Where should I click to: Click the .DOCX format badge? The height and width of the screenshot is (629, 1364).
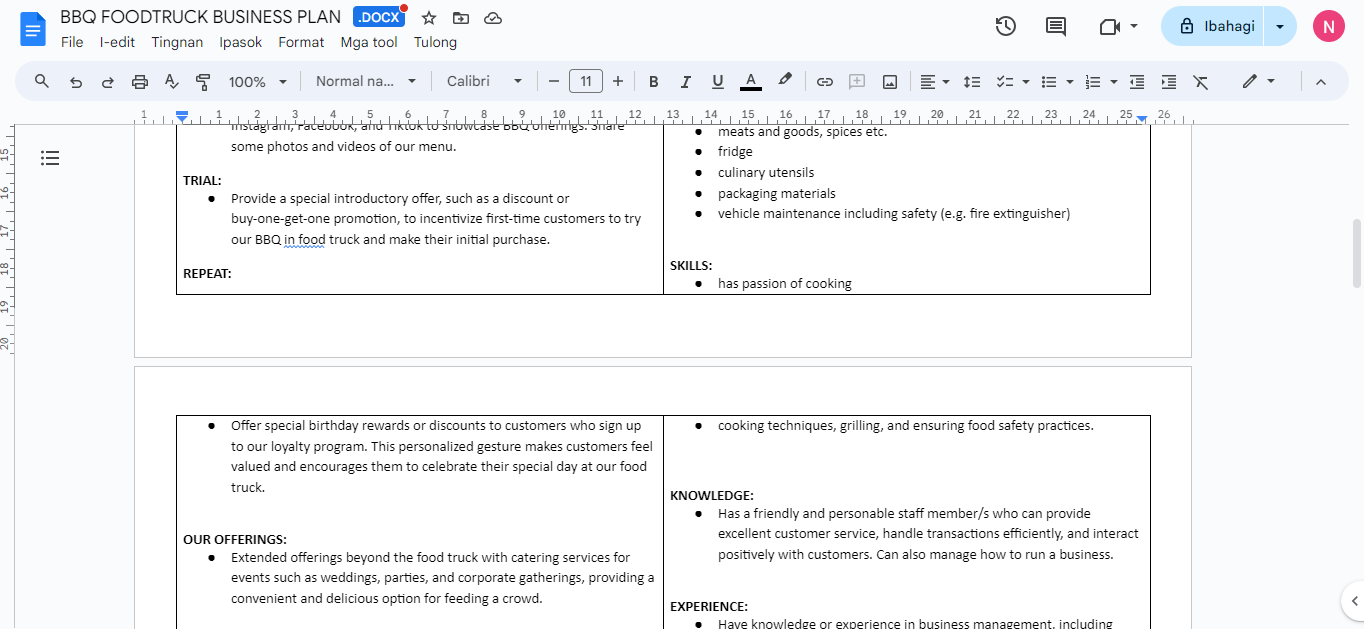coord(379,18)
